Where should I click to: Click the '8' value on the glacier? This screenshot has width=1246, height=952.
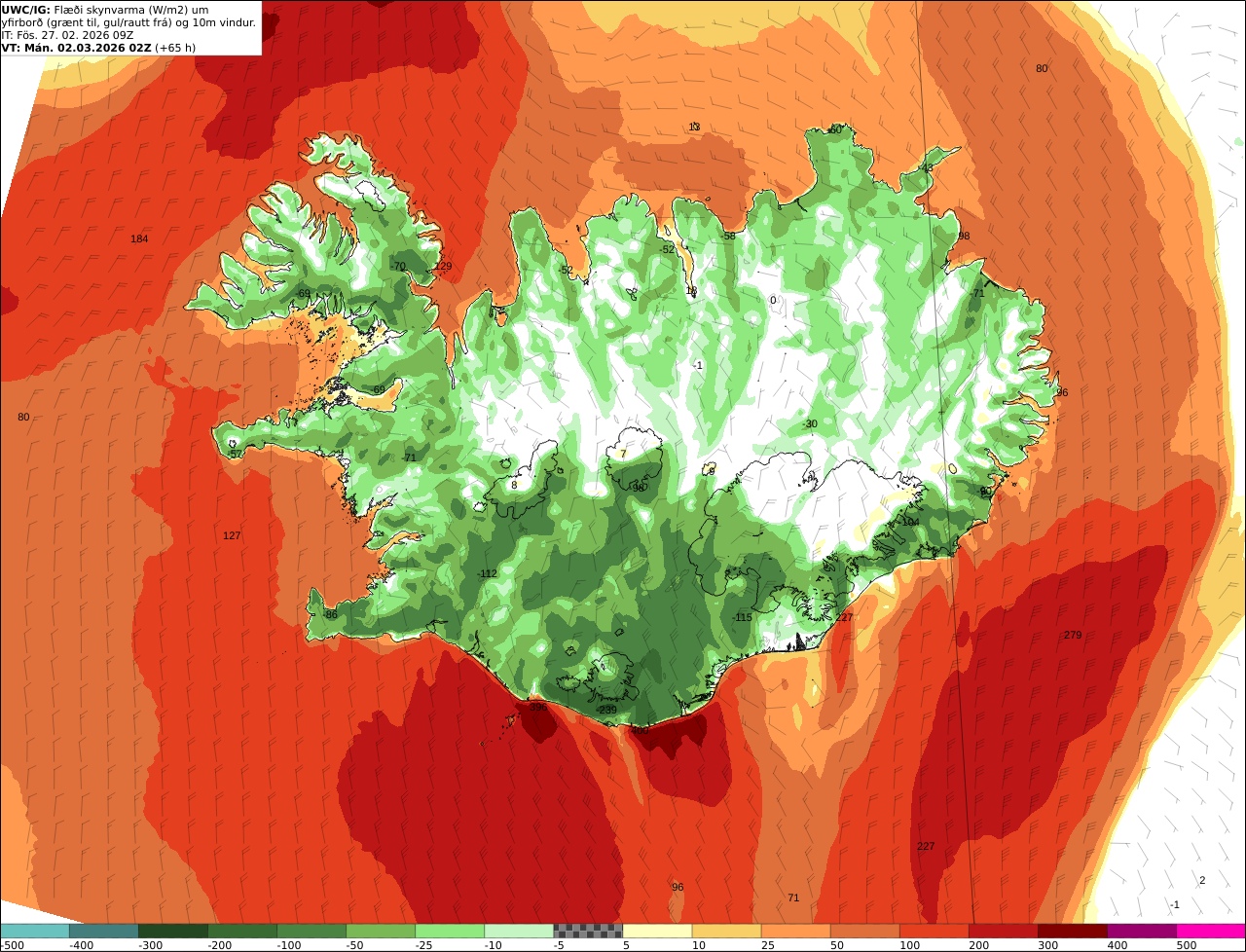click(x=514, y=486)
